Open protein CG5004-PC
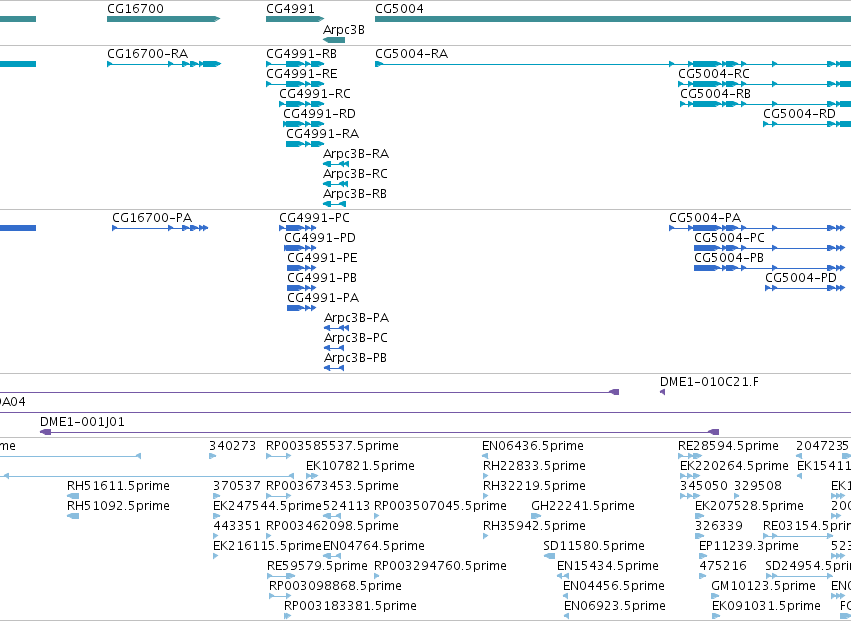This screenshot has height=621, width=851. pyautogui.click(x=729, y=238)
